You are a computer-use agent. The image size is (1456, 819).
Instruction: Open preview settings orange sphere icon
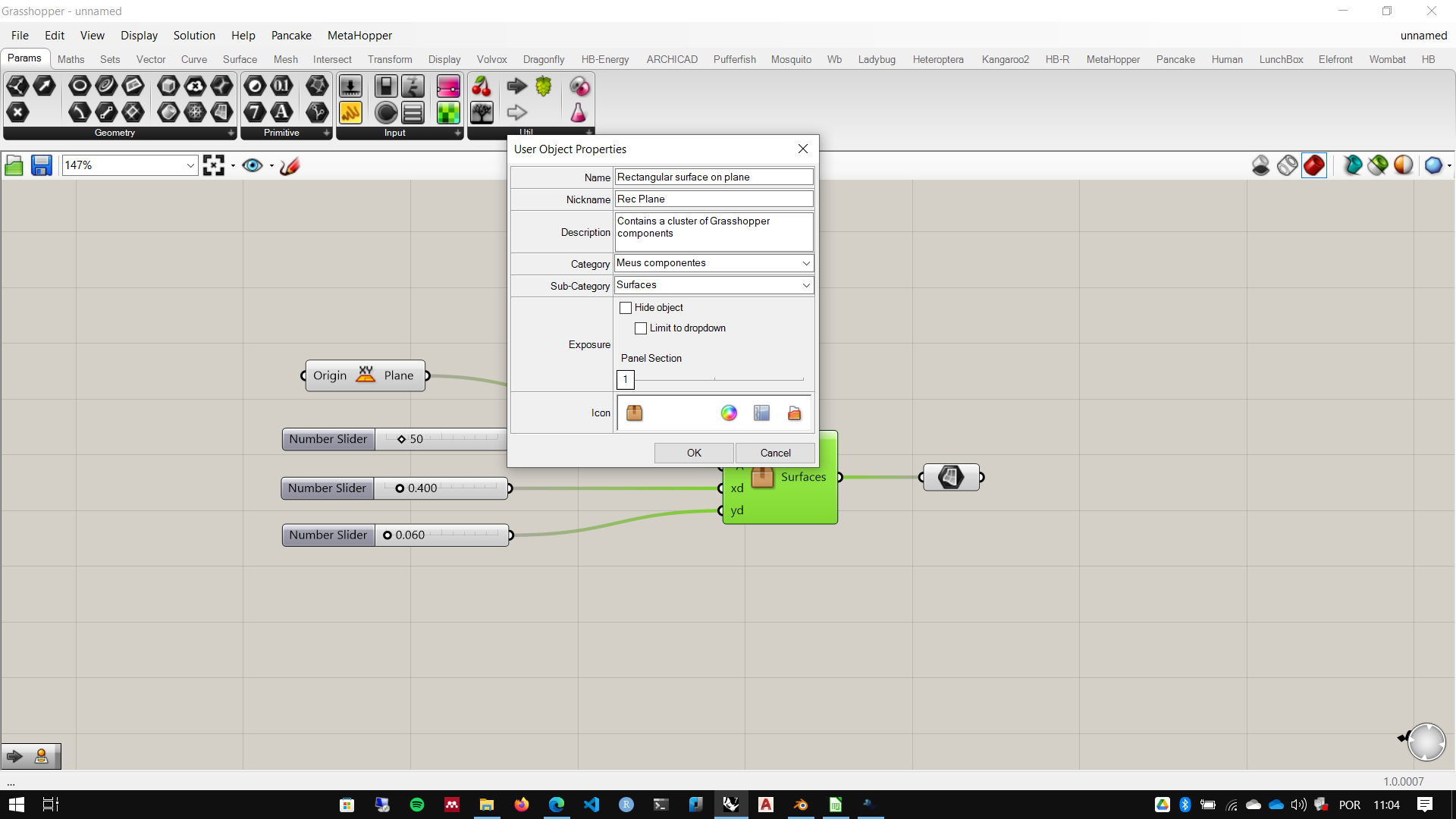[1404, 165]
